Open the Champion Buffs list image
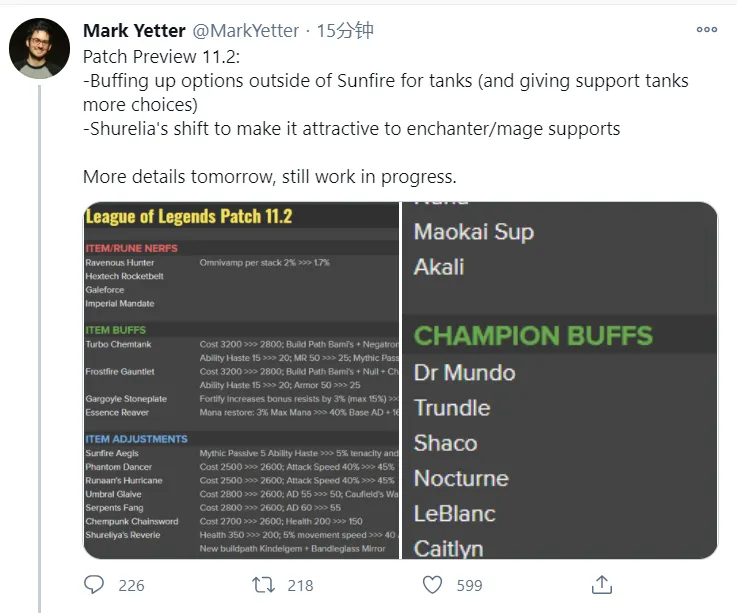 tap(560, 380)
